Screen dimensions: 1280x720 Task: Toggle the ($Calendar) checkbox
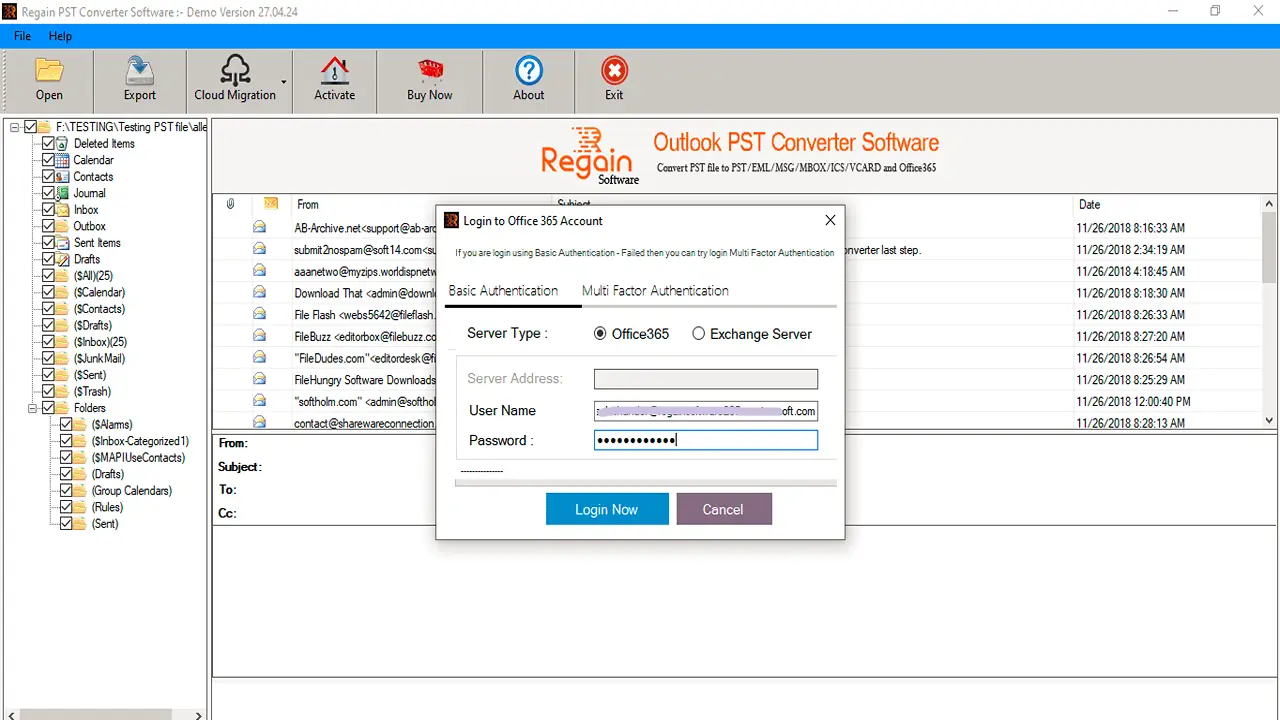pyautogui.click(x=48, y=292)
